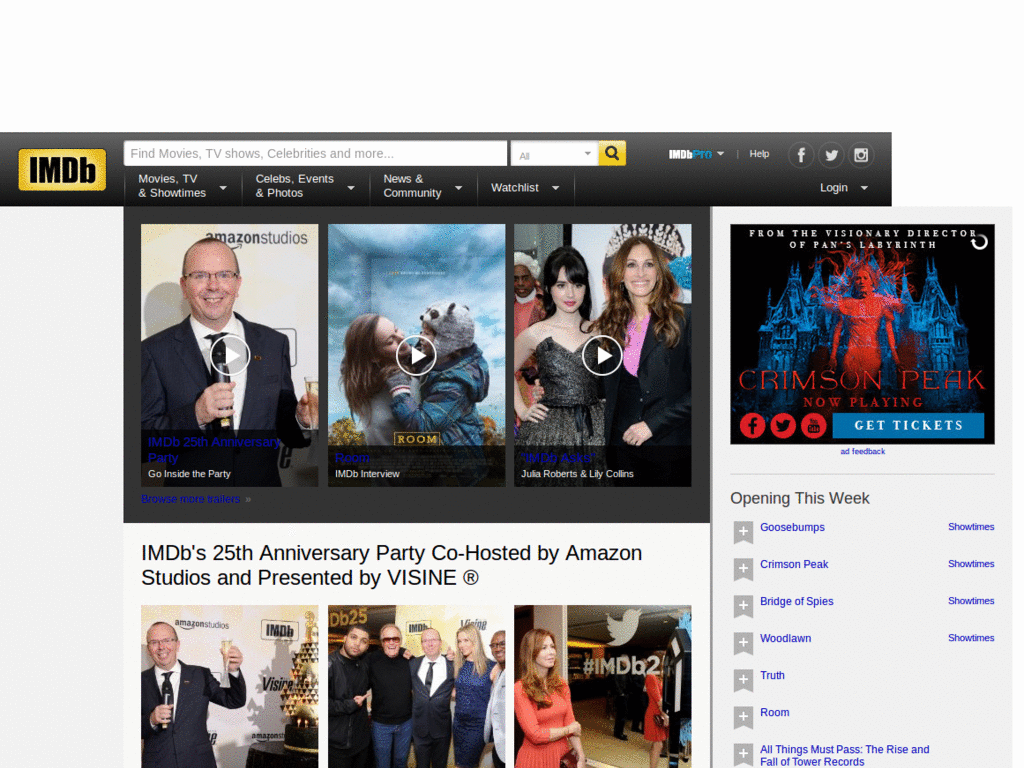Click GET TICKETS button in ad
Screen dimensions: 1024x768
(908, 425)
